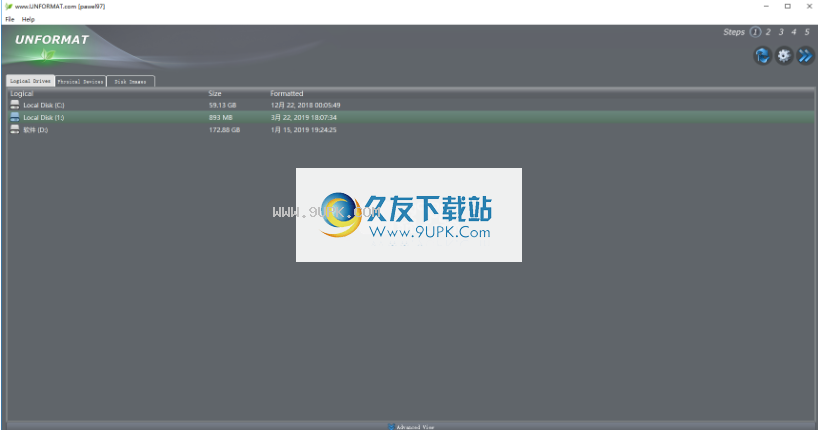
Task: Select the 软件 (D:) row
Action: [x=411, y=129]
